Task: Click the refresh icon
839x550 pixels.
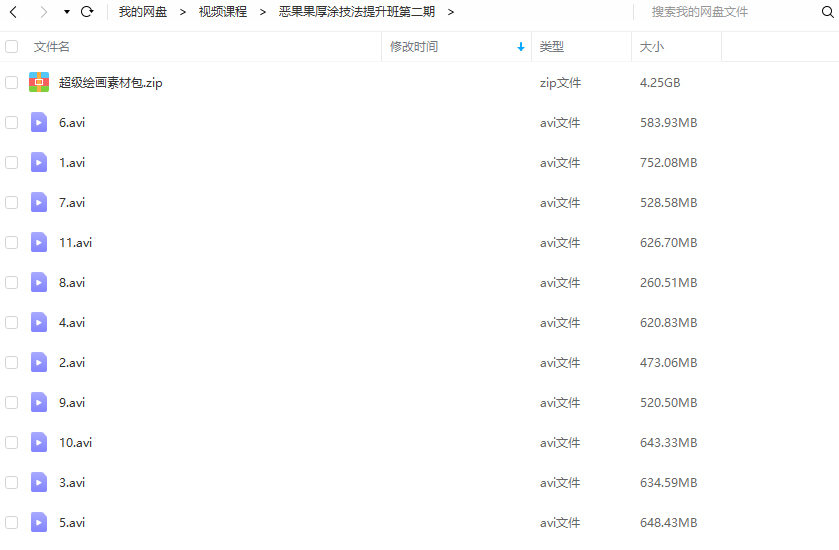Action: (x=87, y=12)
